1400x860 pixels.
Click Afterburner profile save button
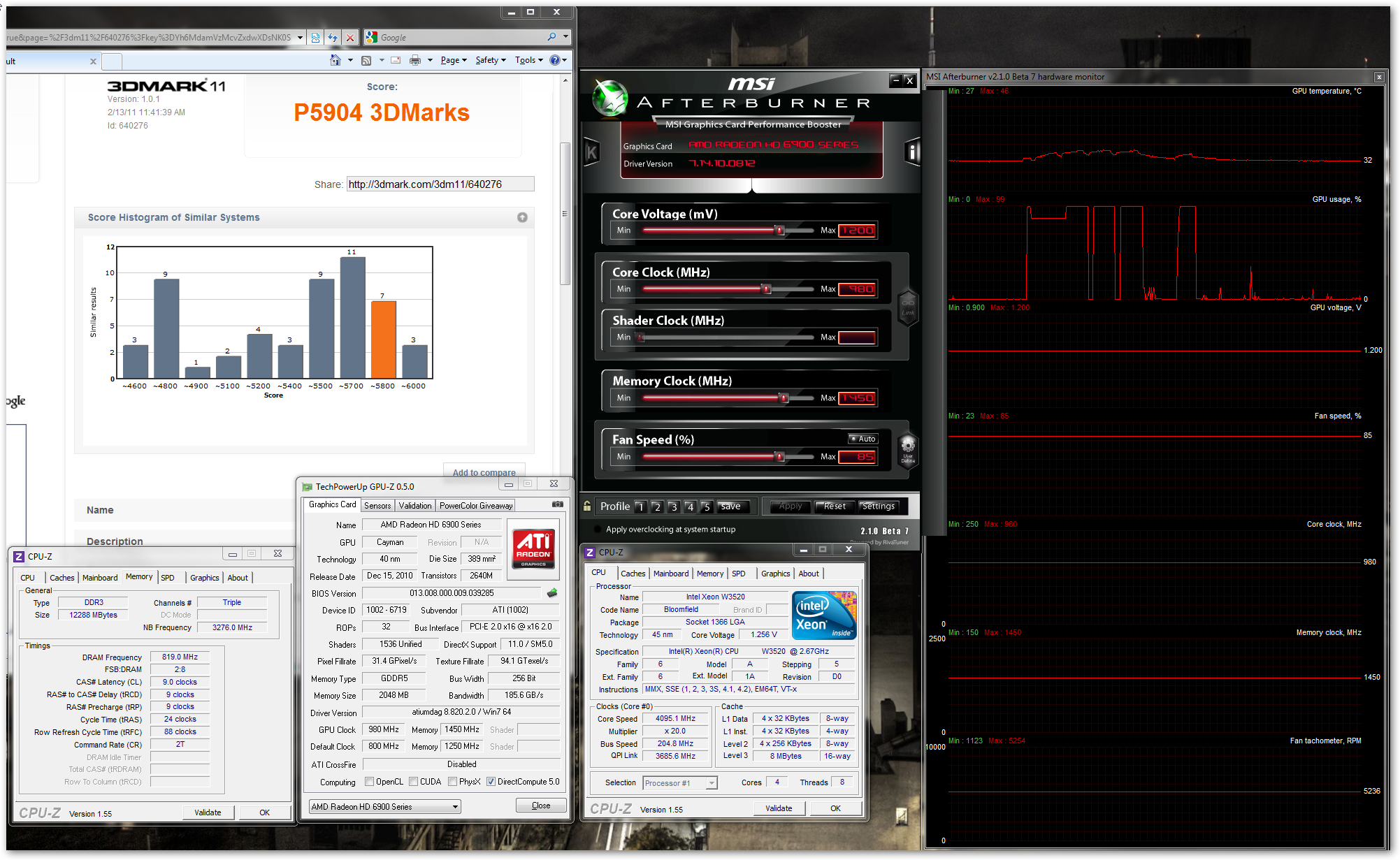click(730, 506)
